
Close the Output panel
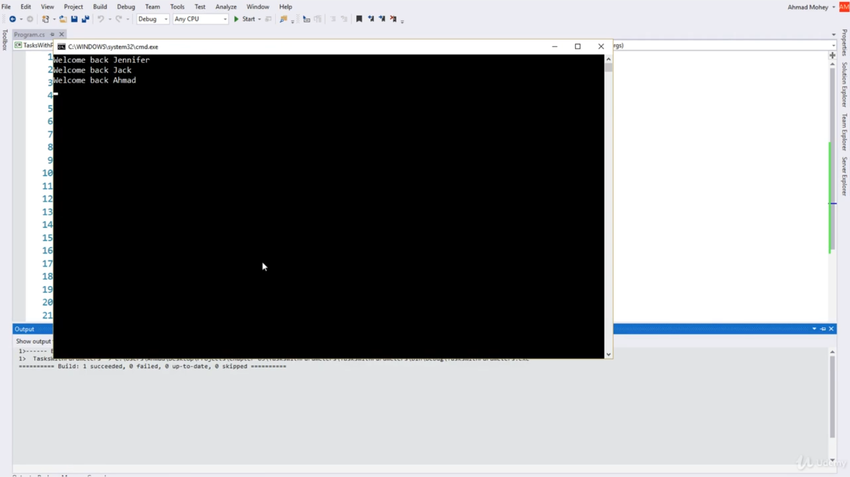[x=831, y=329]
